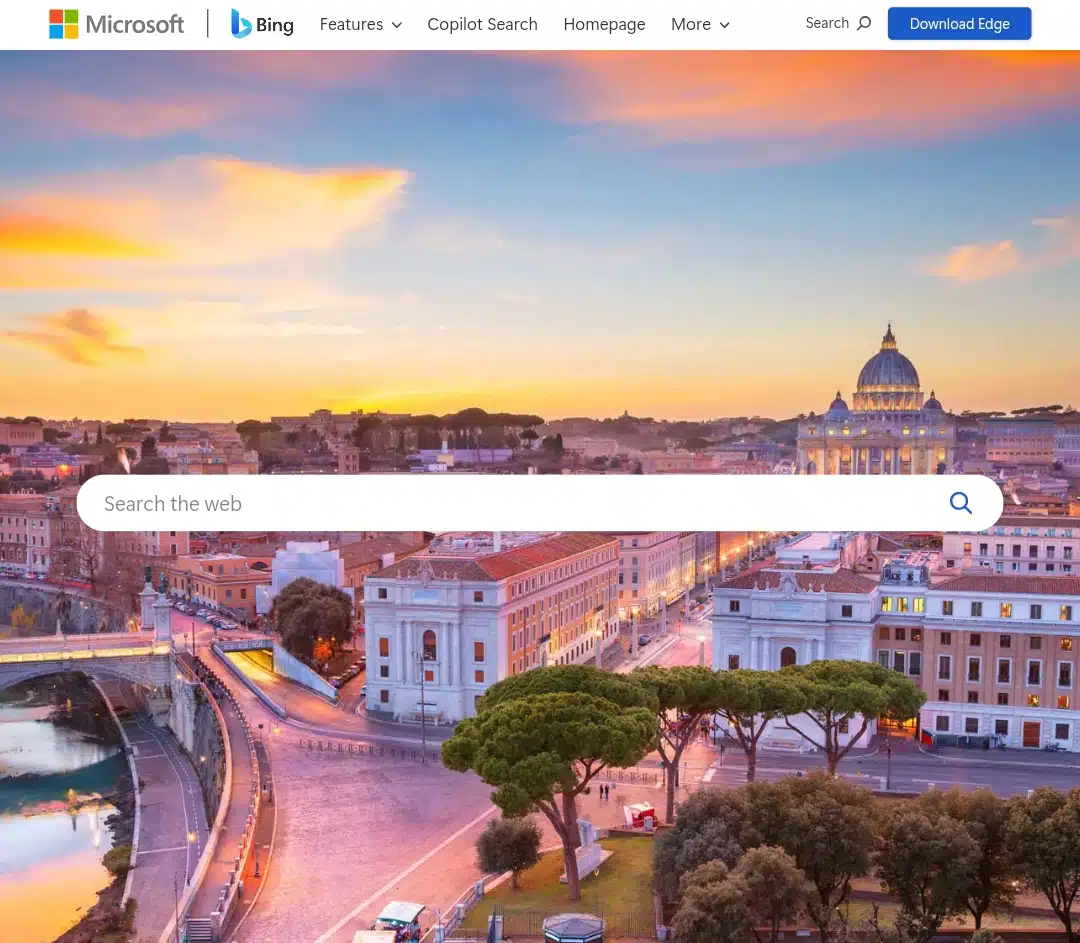
Task: Go to the Homepage nav link
Action: pyautogui.click(x=604, y=24)
